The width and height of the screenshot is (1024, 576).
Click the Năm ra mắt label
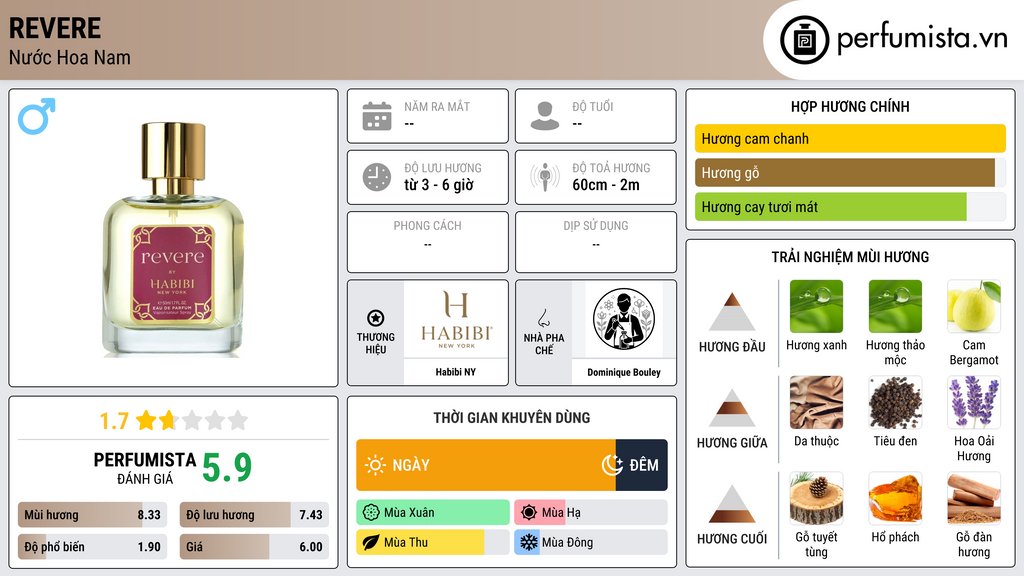pyautogui.click(x=437, y=106)
